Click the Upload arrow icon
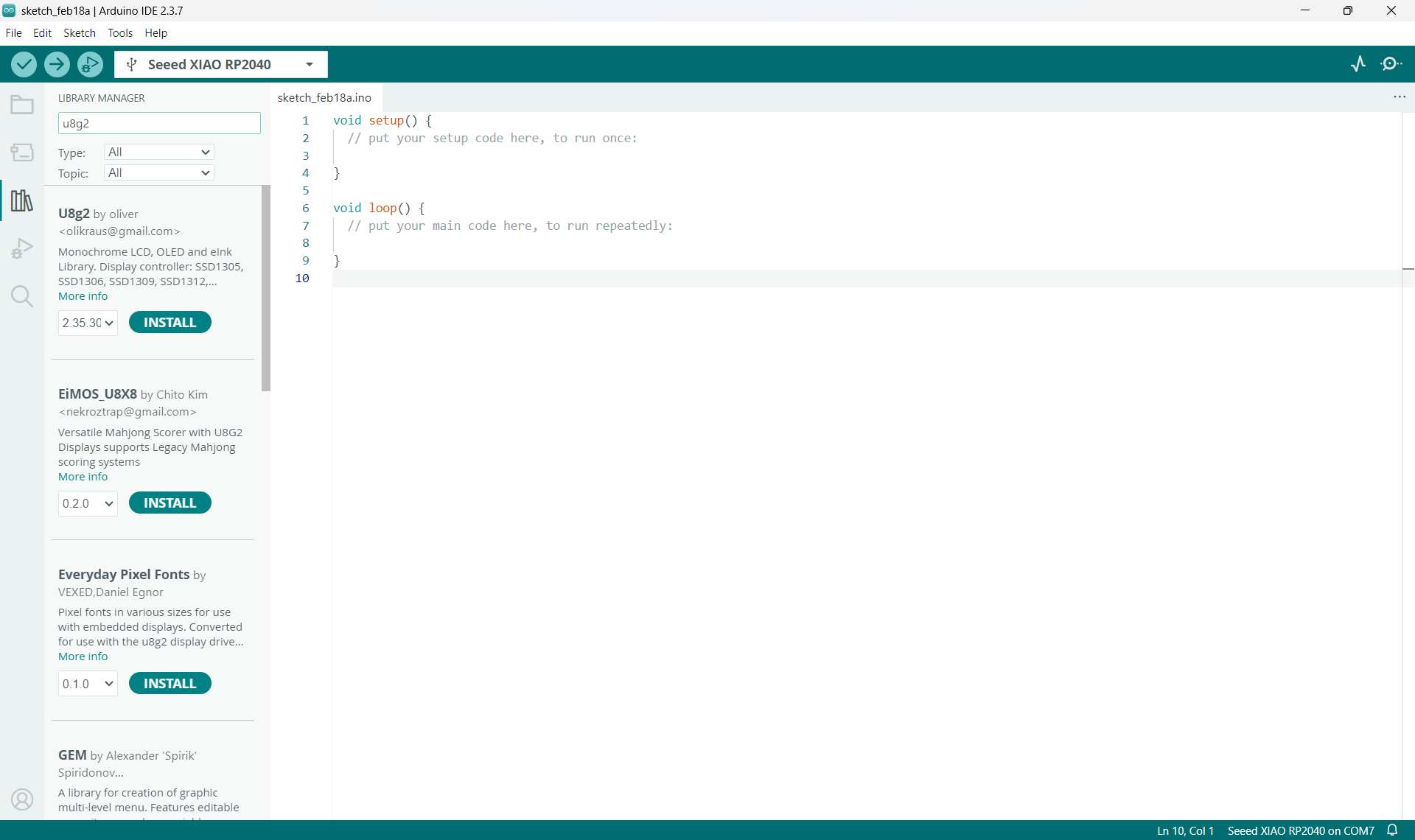Image resolution: width=1415 pixels, height=840 pixels. pos(57,65)
